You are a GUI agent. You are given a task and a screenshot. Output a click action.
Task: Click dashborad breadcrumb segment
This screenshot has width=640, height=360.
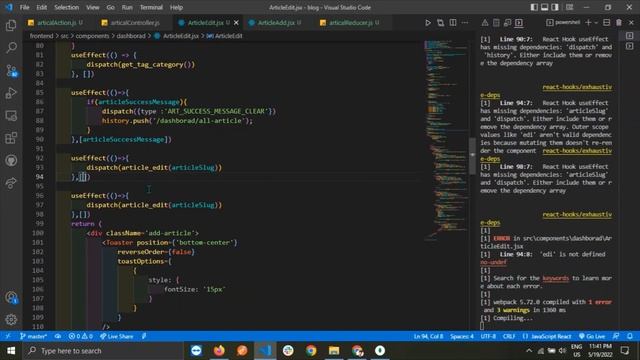[131, 36]
